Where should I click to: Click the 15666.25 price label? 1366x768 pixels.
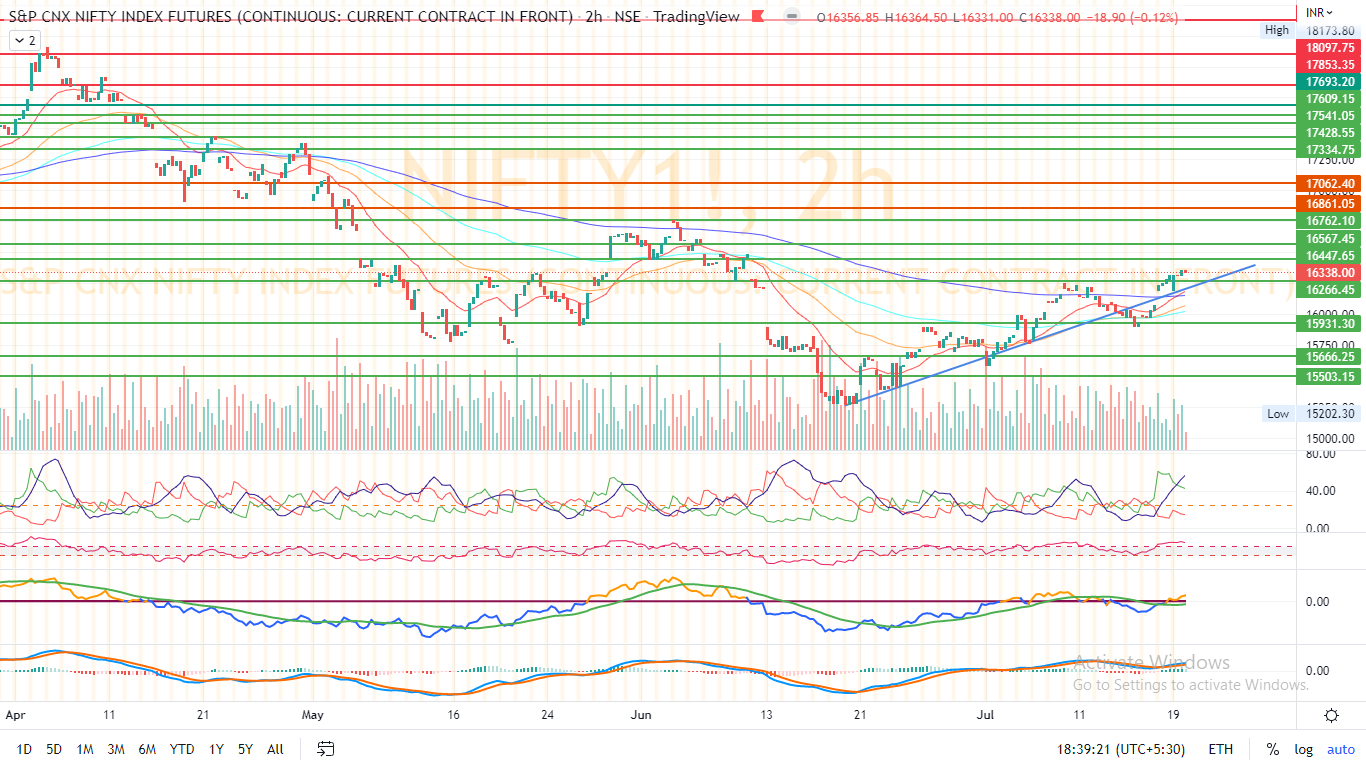pos(1331,357)
